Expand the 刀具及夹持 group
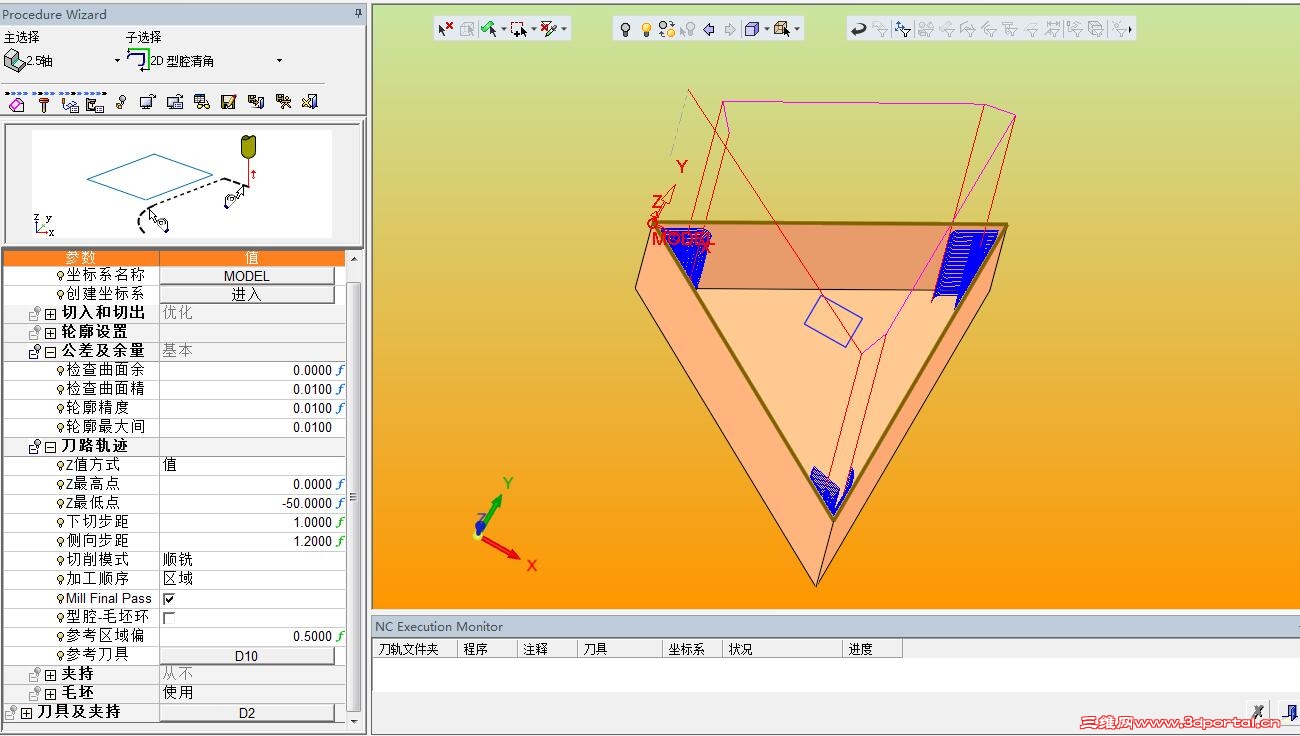The width and height of the screenshot is (1300, 736). 27,713
